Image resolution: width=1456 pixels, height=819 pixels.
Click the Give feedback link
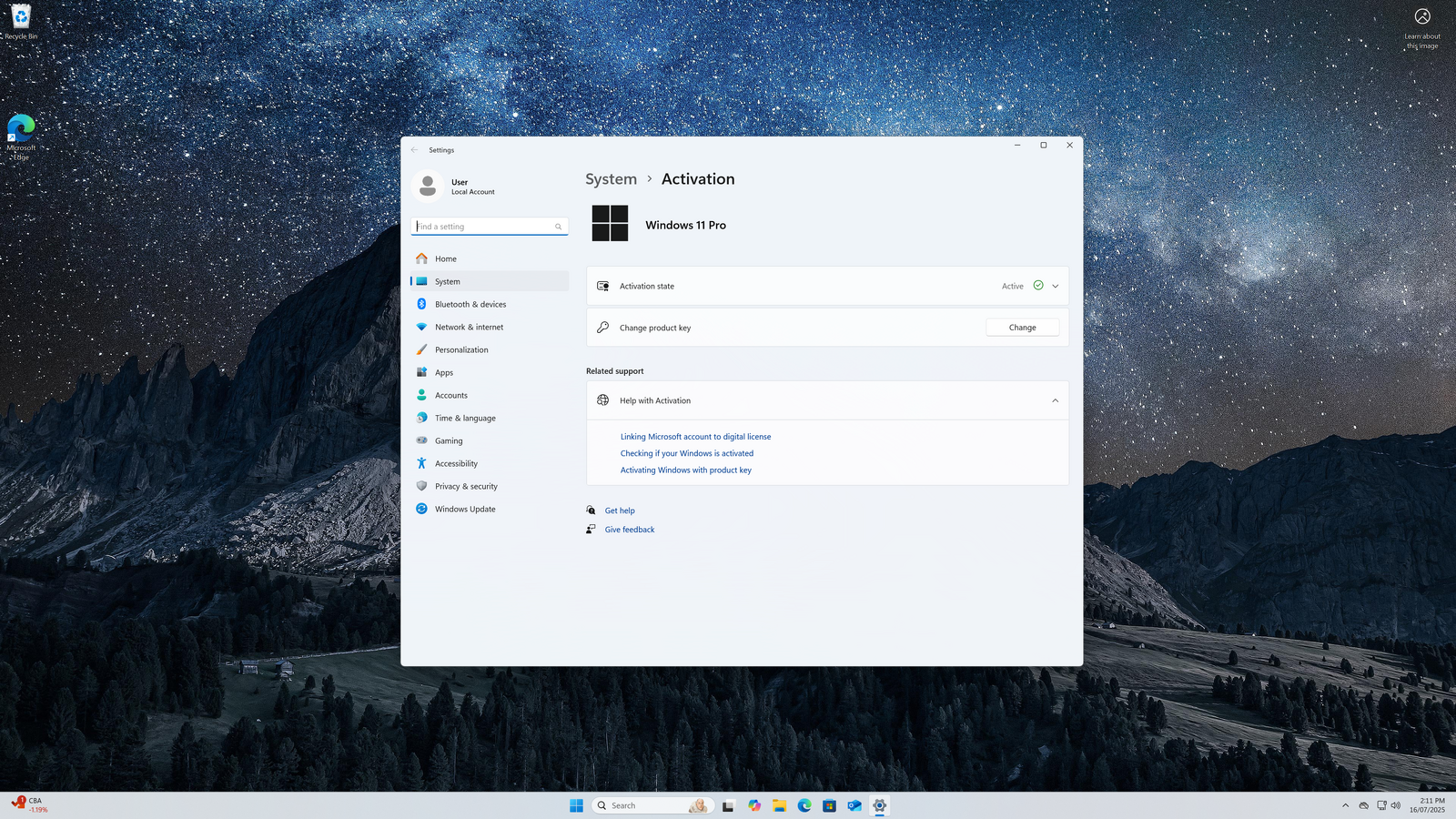pos(630,530)
